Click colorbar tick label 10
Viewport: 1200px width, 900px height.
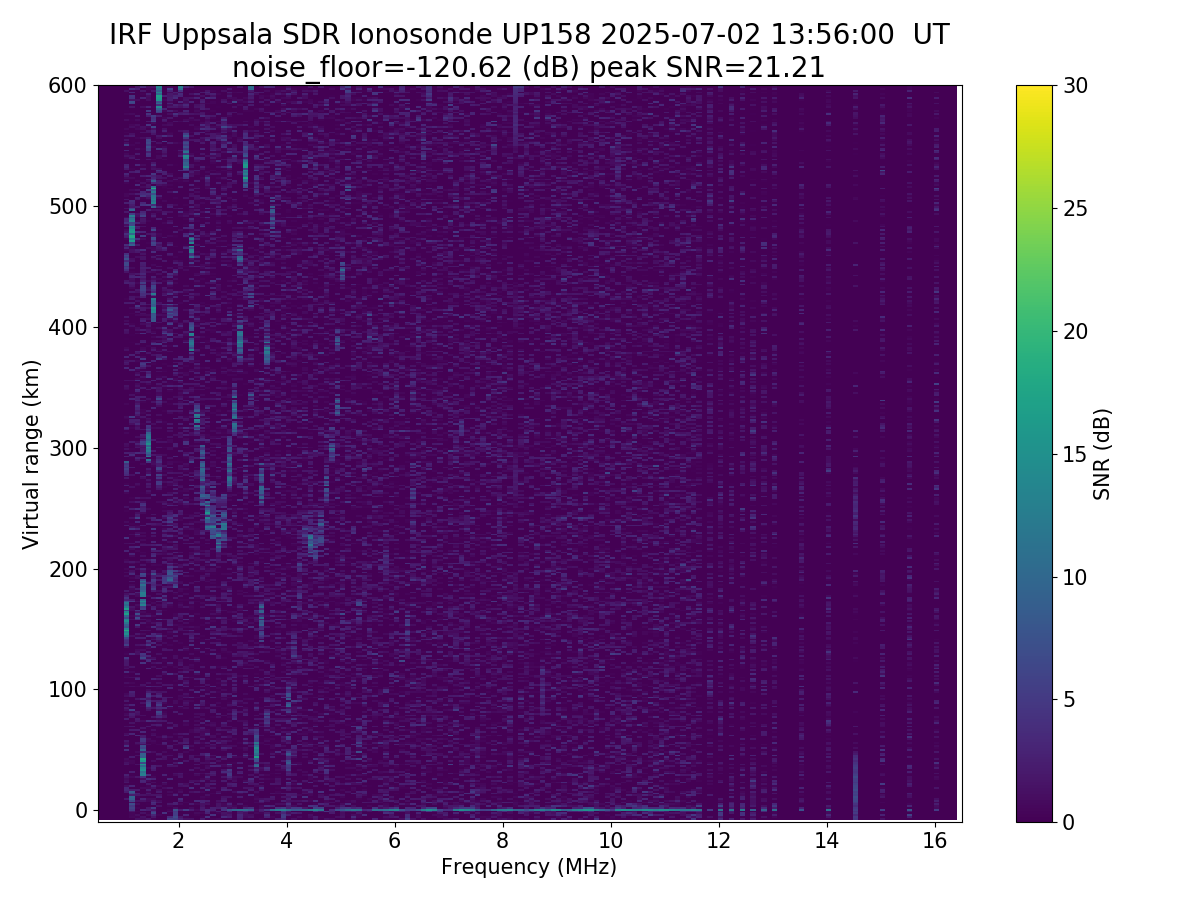click(1075, 577)
